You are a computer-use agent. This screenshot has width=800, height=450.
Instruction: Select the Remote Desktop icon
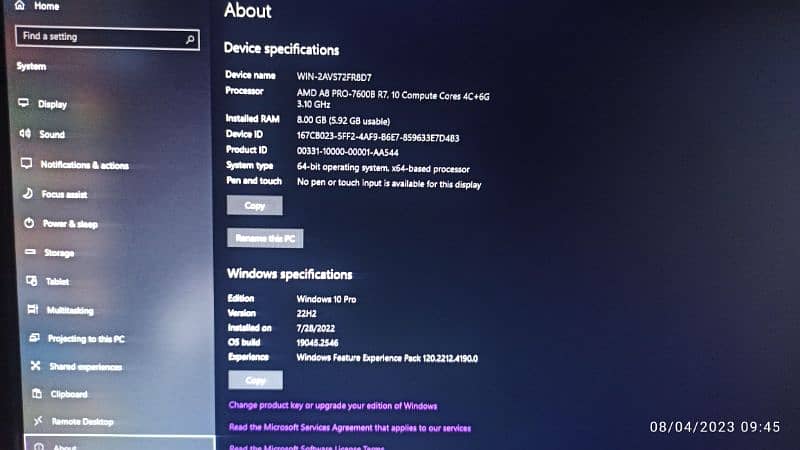tap(38, 421)
